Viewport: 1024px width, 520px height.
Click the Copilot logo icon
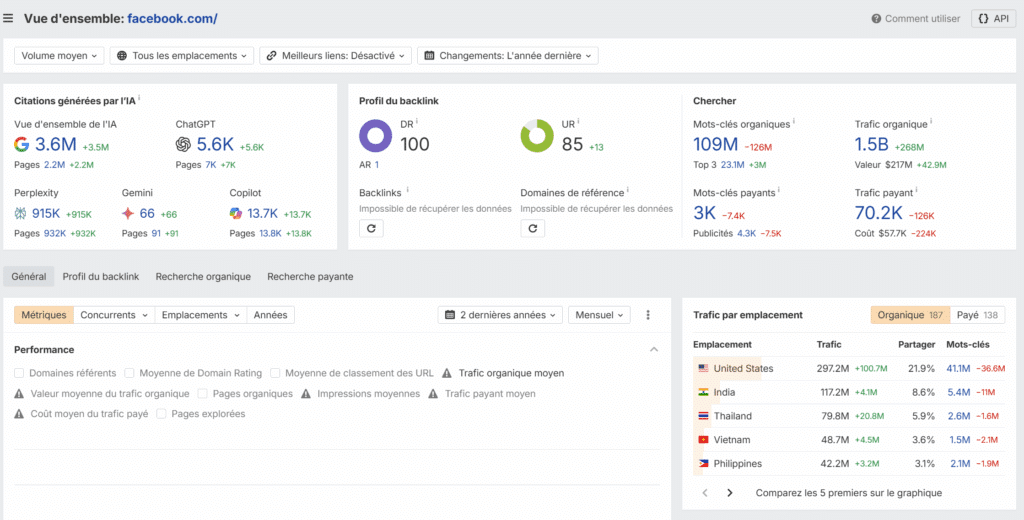coord(236,214)
